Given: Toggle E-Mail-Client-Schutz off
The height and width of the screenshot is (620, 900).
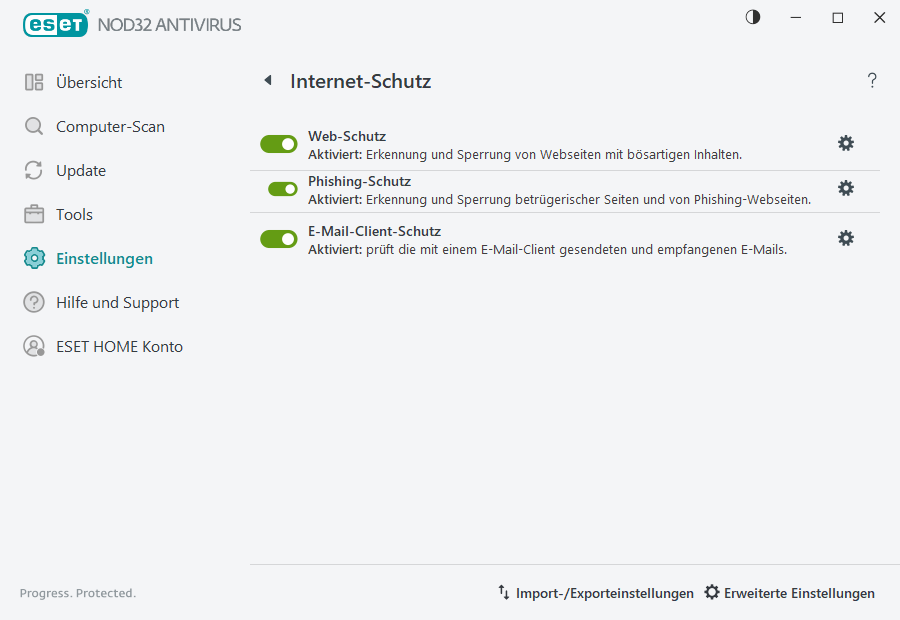Looking at the screenshot, I should click(x=278, y=238).
